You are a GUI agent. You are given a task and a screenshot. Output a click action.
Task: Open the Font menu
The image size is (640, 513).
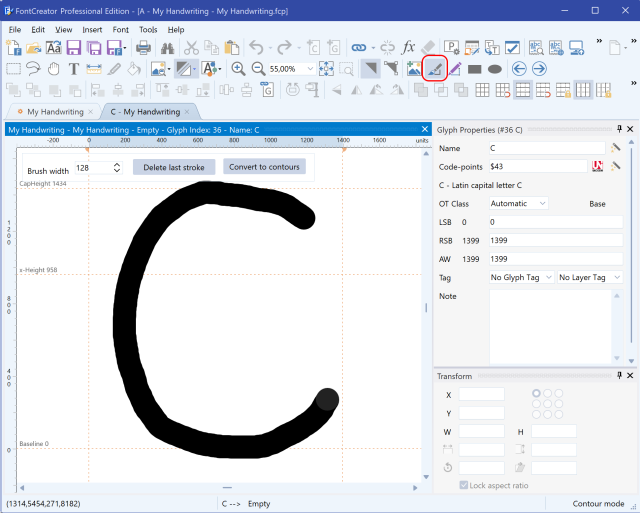[x=120, y=30]
